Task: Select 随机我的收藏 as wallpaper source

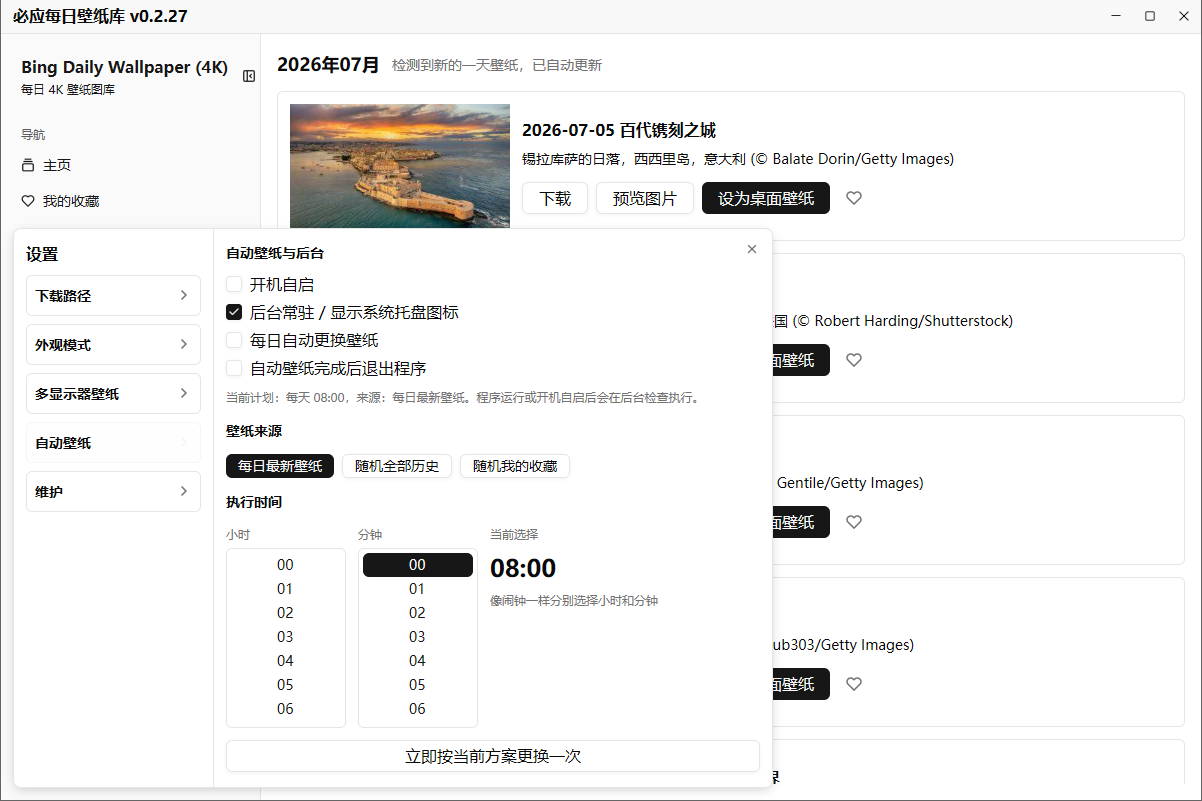Action: [515, 466]
